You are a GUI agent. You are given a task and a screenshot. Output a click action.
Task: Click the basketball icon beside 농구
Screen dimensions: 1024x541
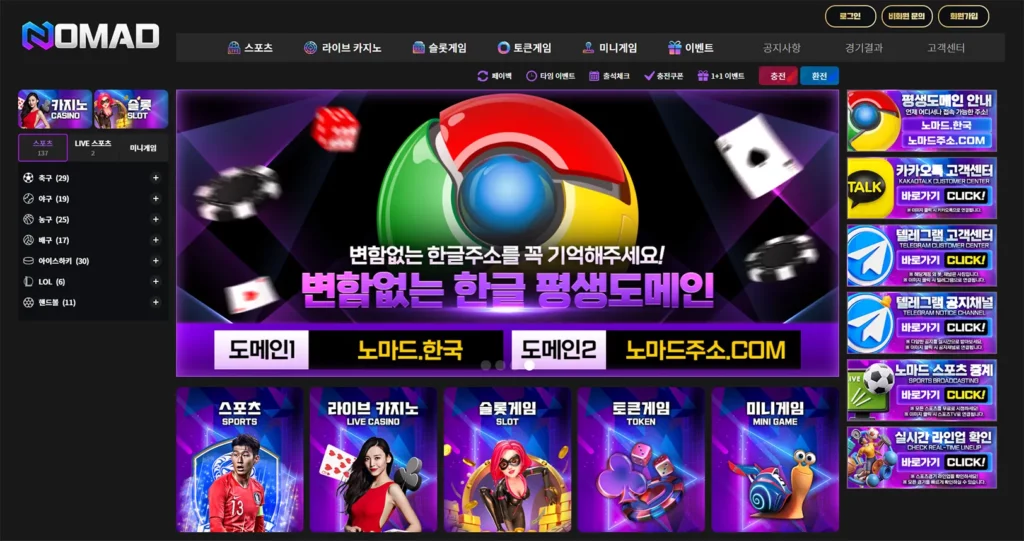coord(28,220)
